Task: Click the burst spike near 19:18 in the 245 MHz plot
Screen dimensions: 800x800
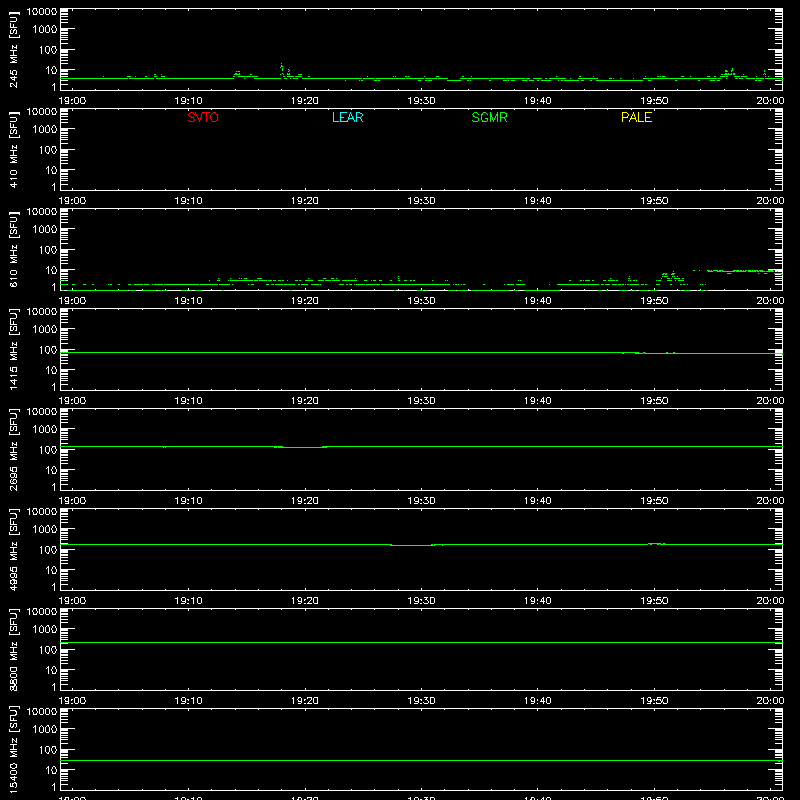Action: [x=282, y=70]
